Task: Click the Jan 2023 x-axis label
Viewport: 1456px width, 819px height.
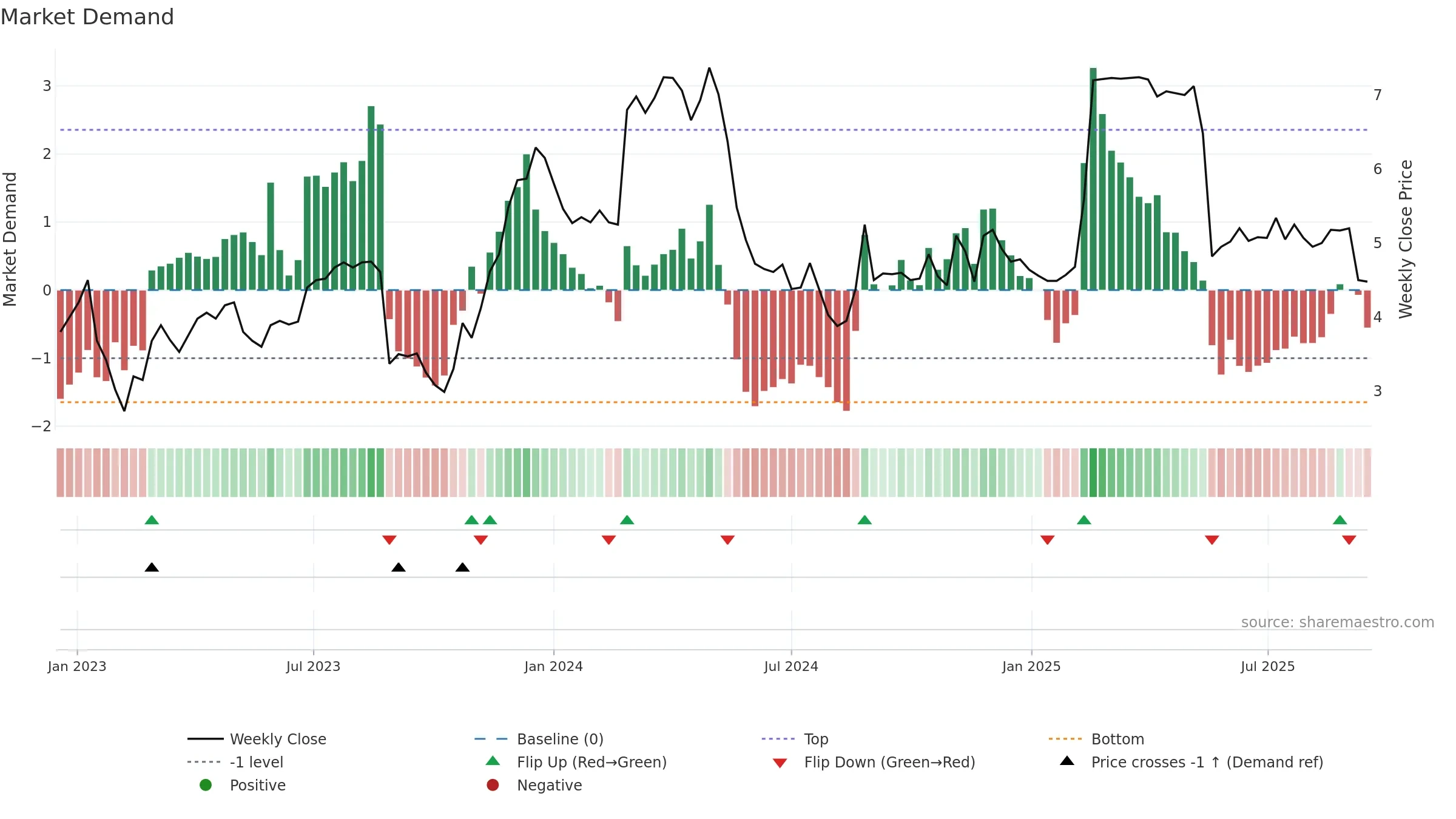Action: pyautogui.click(x=77, y=667)
